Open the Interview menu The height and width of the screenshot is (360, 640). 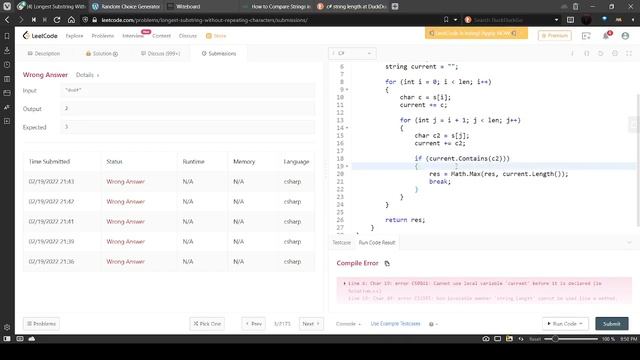[x=133, y=36]
